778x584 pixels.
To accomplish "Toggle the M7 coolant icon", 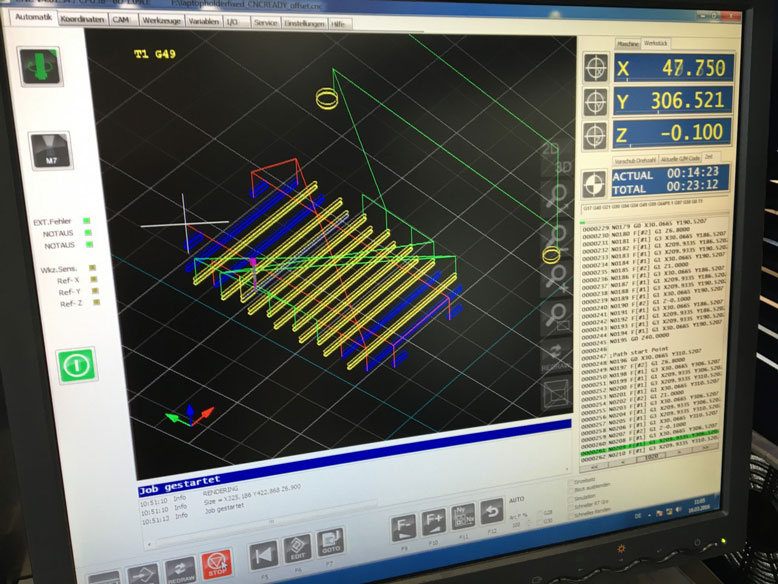I will [x=51, y=151].
